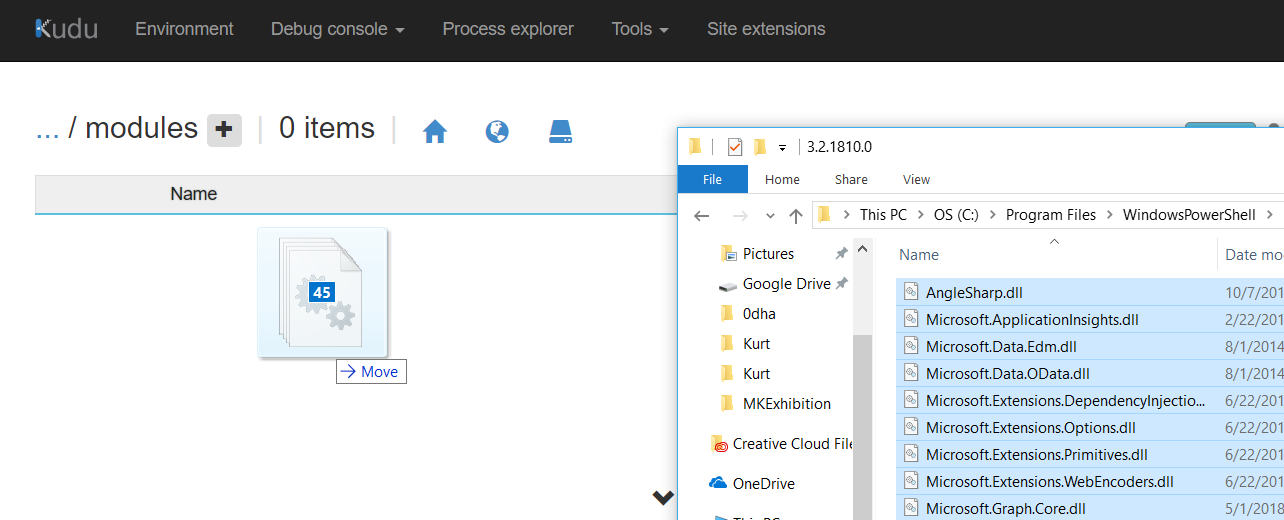Click New folder icon in quick access toolbar
The image size is (1284, 520).
[760, 147]
